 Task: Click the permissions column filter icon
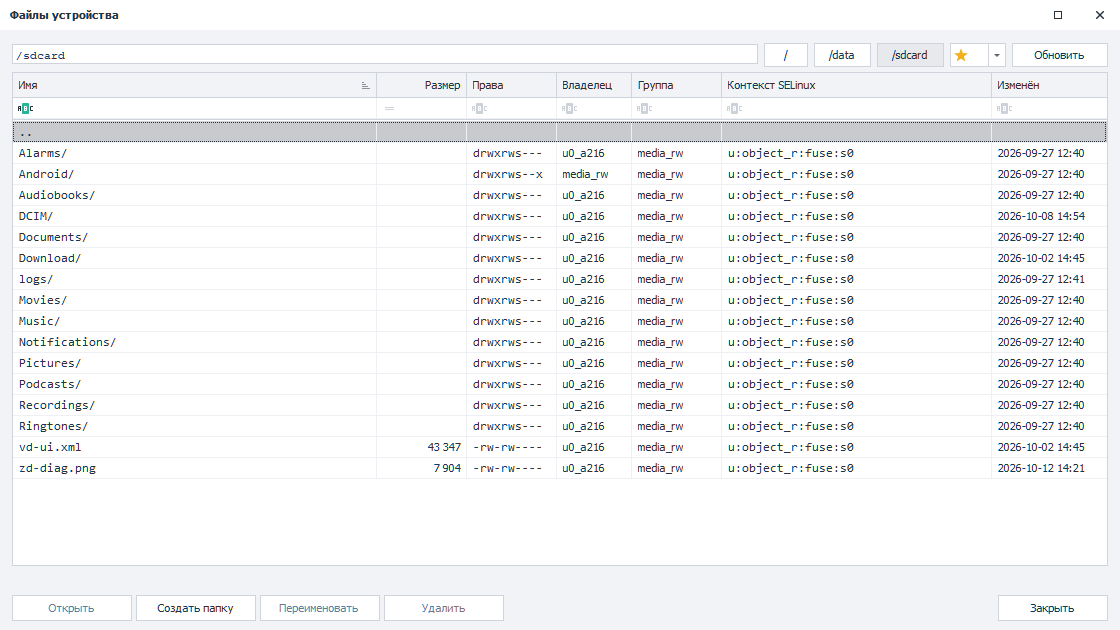pos(479,109)
